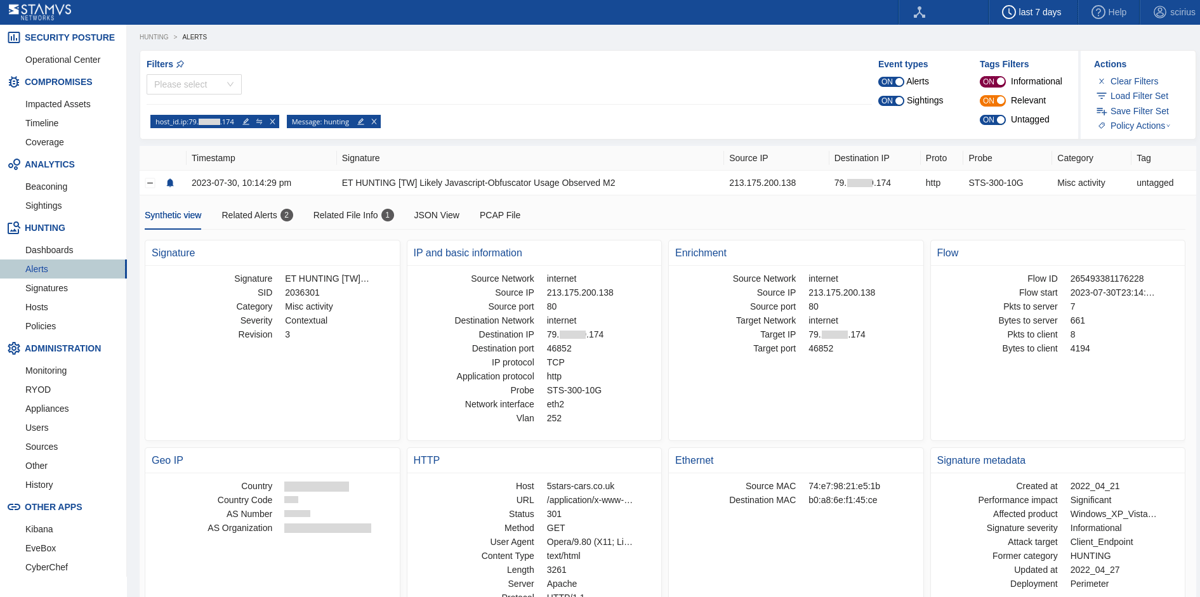This screenshot has width=1200, height=597.
Task: Click the Analytics section icon
Action: (x=14, y=164)
